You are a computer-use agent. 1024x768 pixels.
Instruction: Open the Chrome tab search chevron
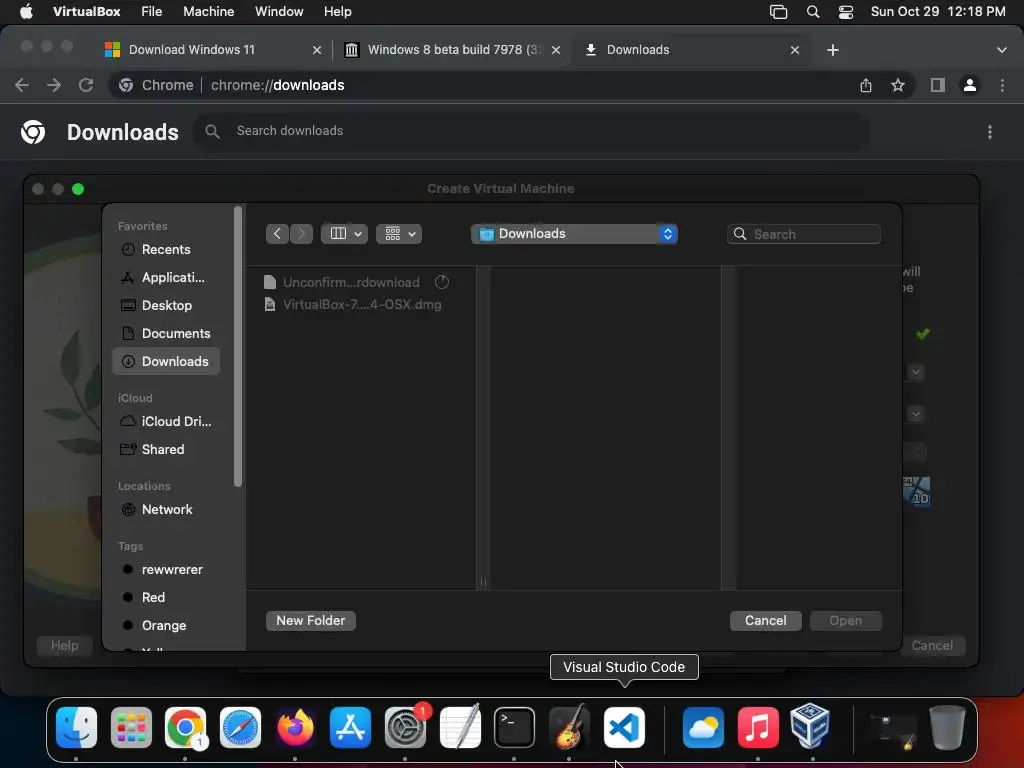tap(1002, 50)
